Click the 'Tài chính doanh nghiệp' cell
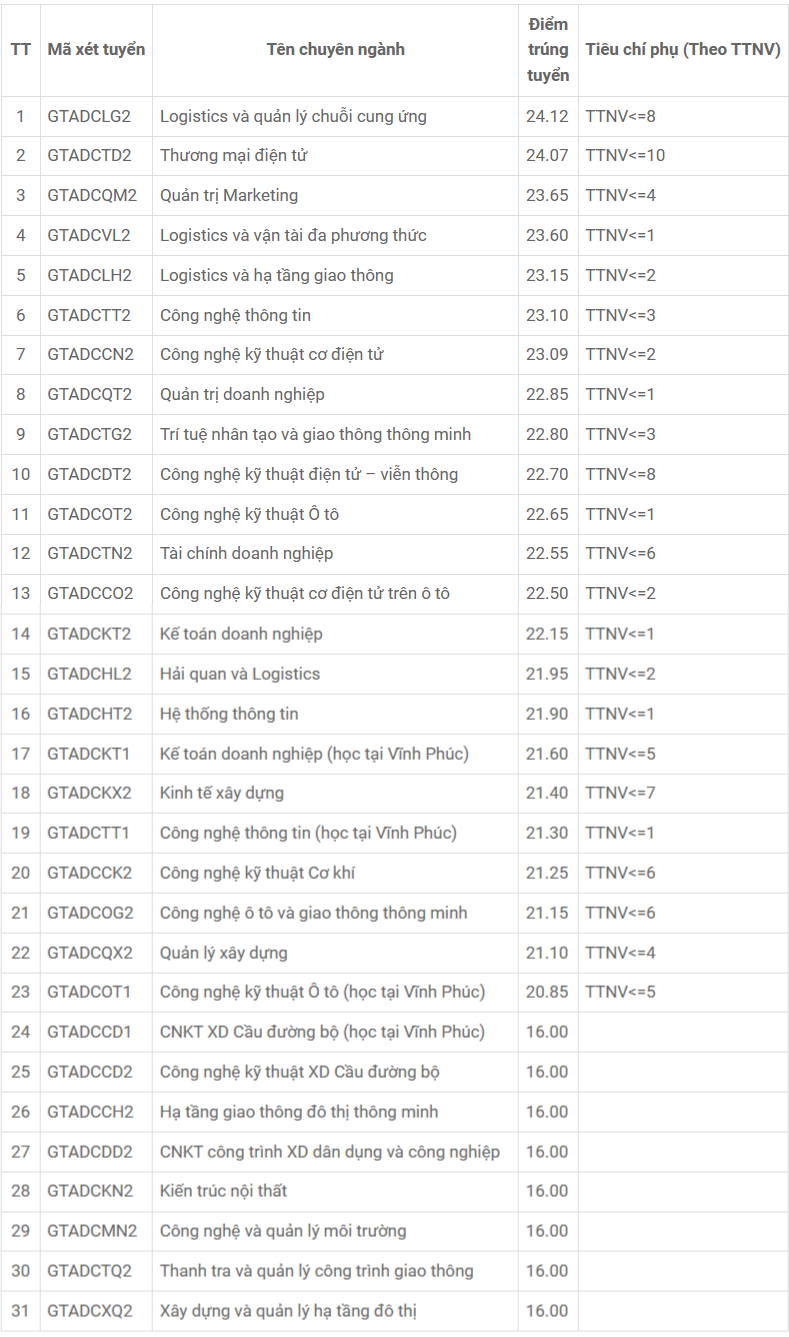 click(246, 554)
